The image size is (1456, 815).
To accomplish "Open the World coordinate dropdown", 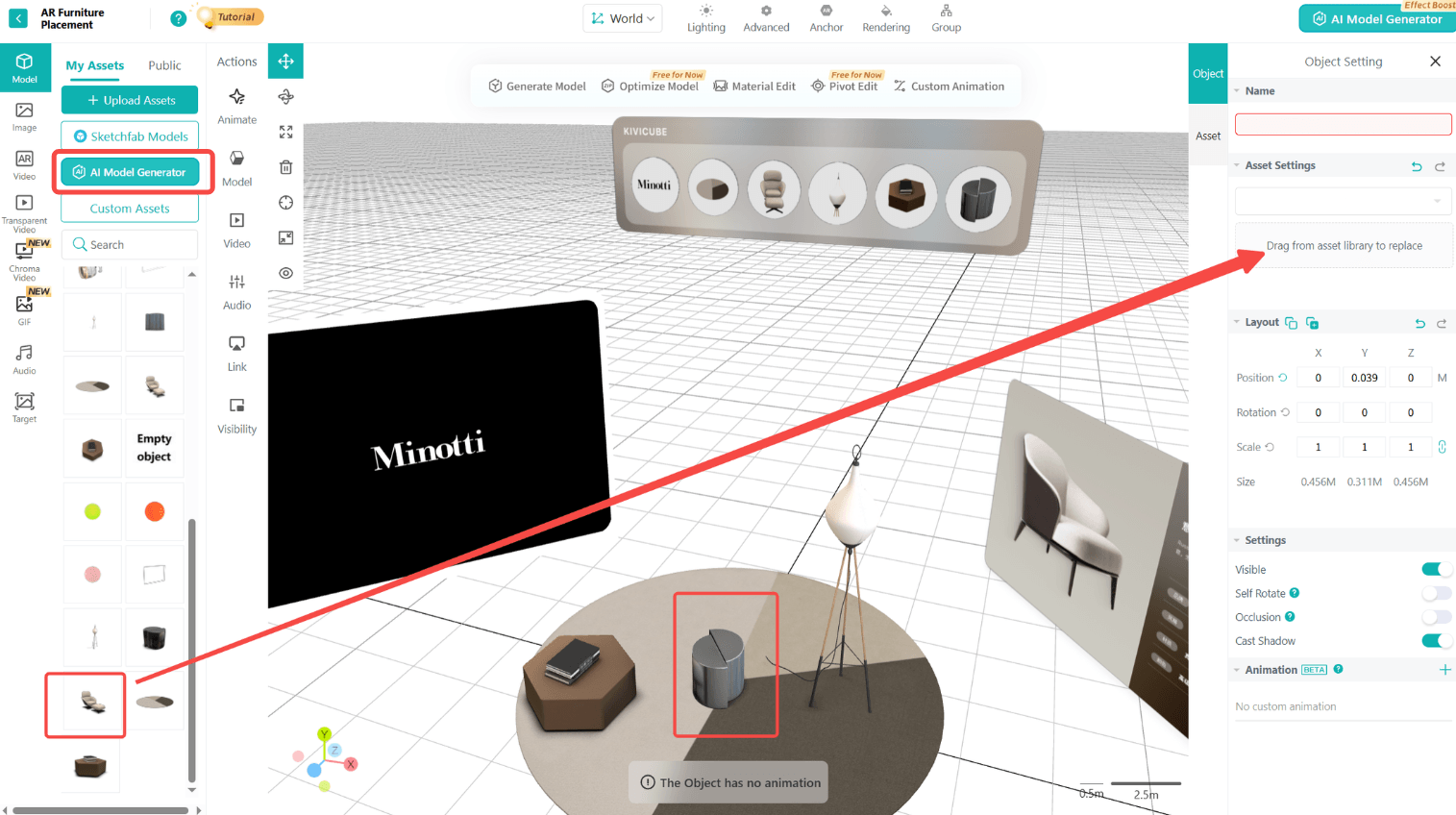I will (623, 18).
